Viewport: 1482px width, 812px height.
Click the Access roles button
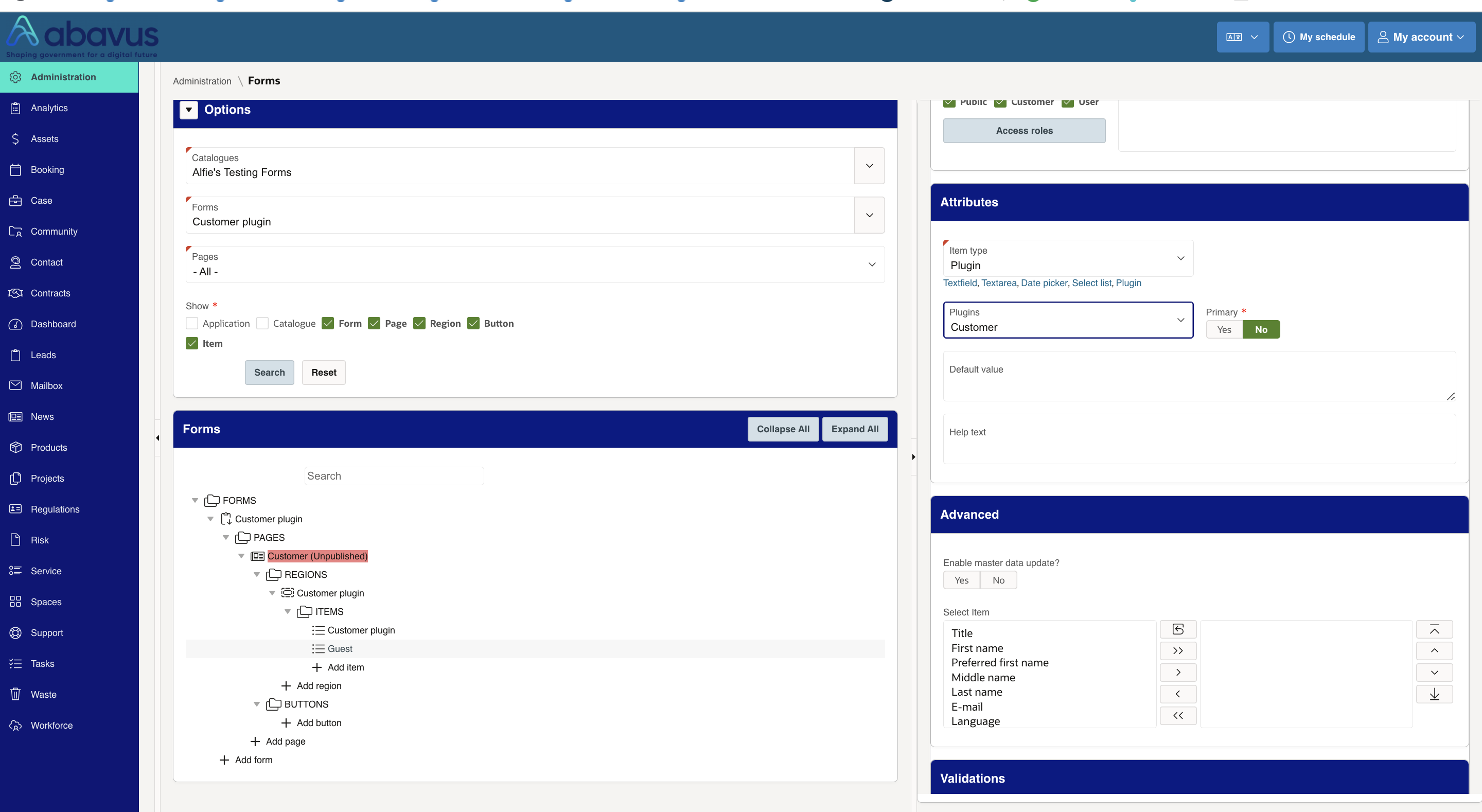click(1024, 131)
